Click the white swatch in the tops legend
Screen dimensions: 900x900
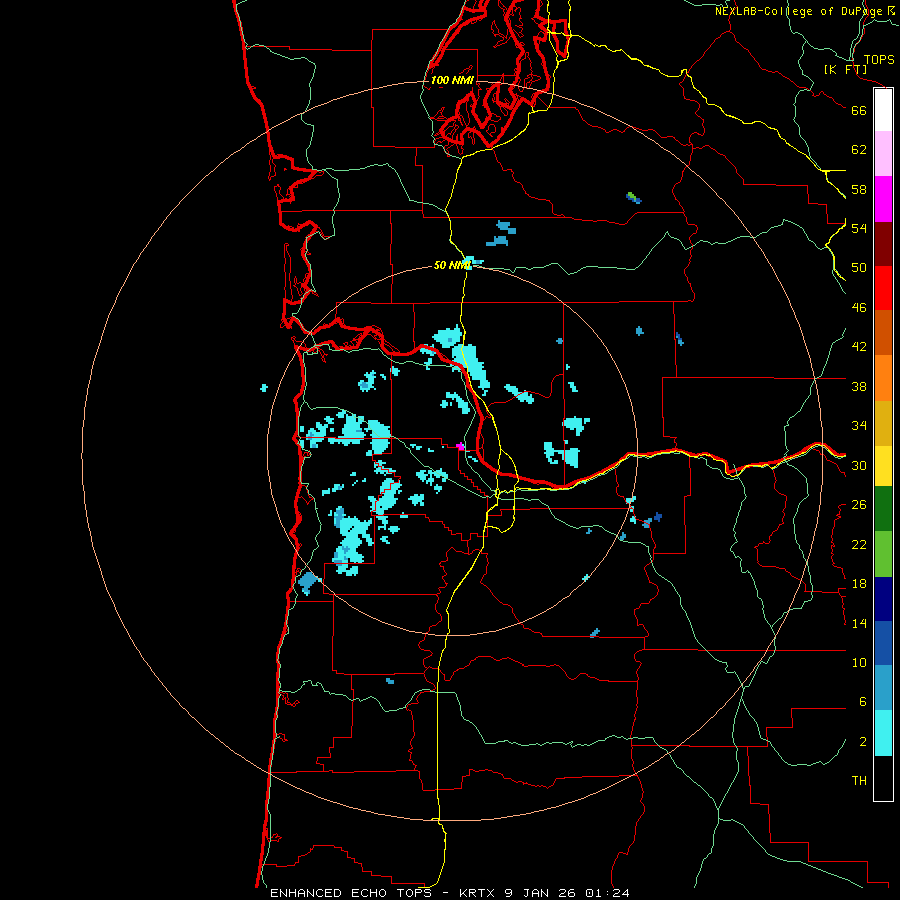coord(883,110)
